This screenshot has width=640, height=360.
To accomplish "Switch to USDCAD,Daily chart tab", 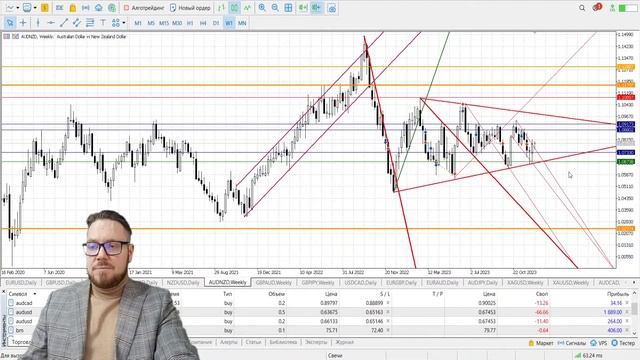I will pos(360,282).
